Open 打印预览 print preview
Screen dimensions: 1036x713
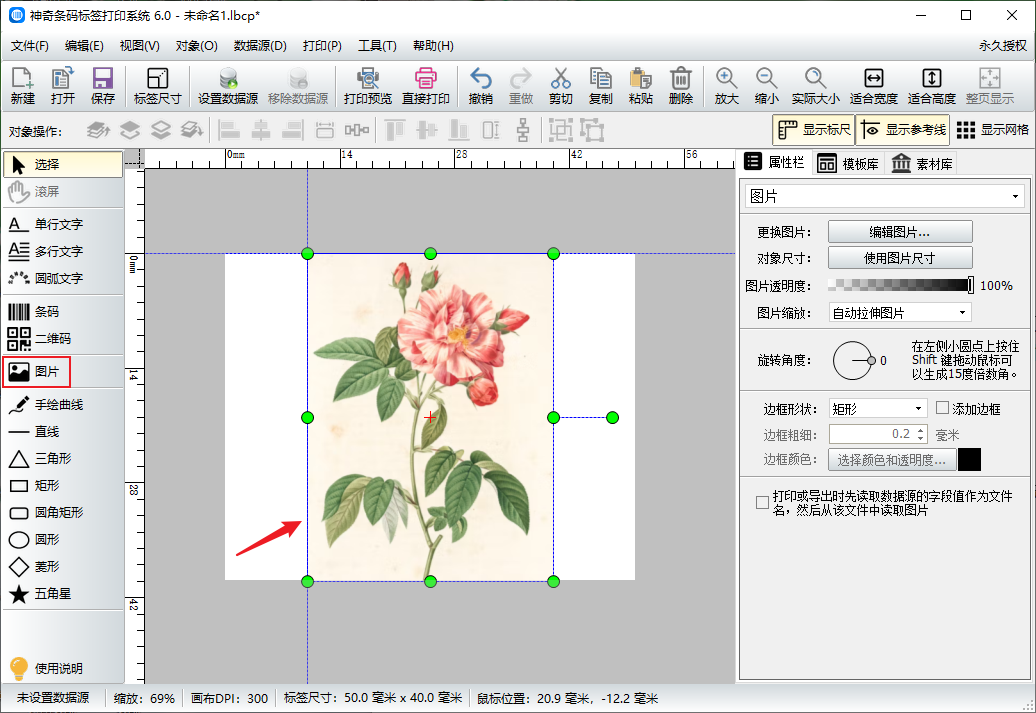pyautogui.click(x=367, y=86)
